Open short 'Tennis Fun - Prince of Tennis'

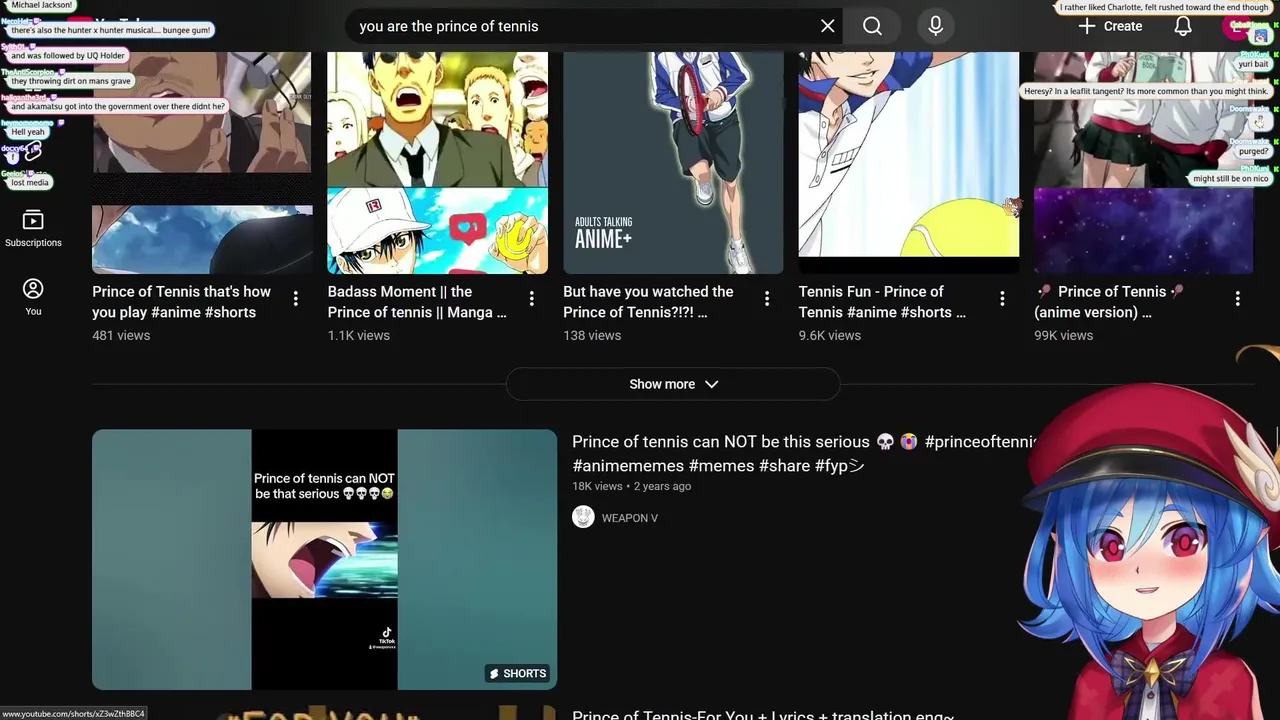(x=882, y=302)
